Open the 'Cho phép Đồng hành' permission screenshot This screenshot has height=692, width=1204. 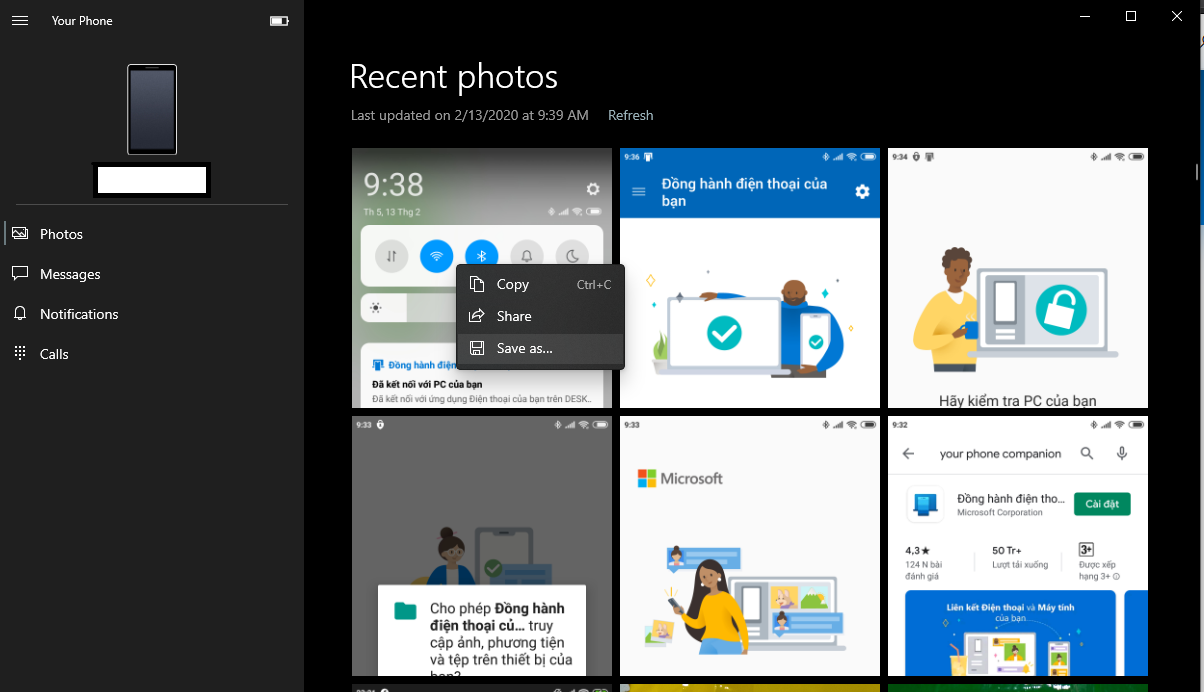click(x=482, y=546)
